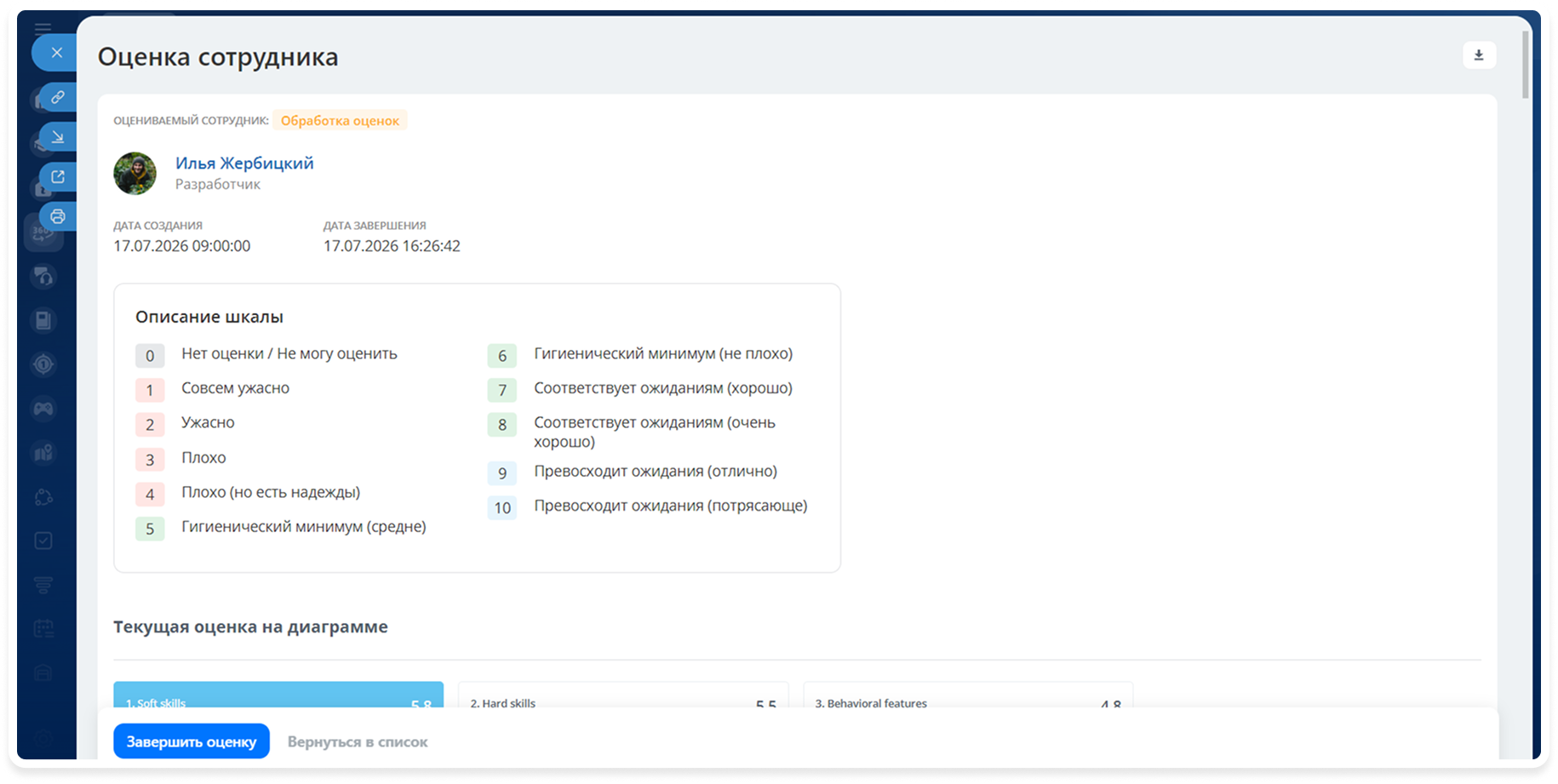Select the Behavioral features tab
This screenshot has width=1558, height=784.
tap(968, 695)
